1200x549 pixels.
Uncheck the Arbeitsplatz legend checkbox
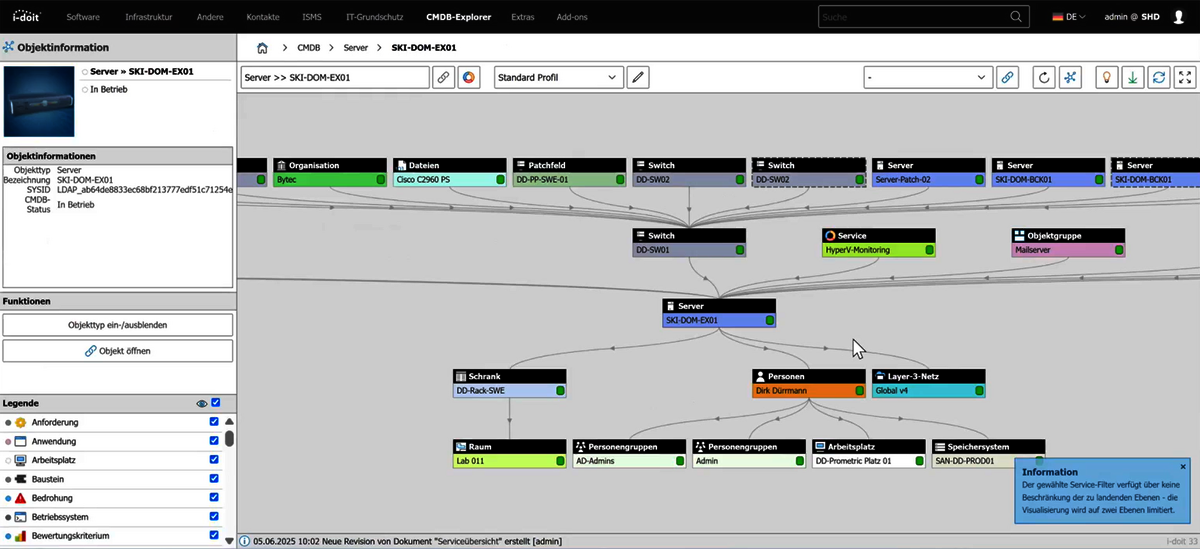214,460
